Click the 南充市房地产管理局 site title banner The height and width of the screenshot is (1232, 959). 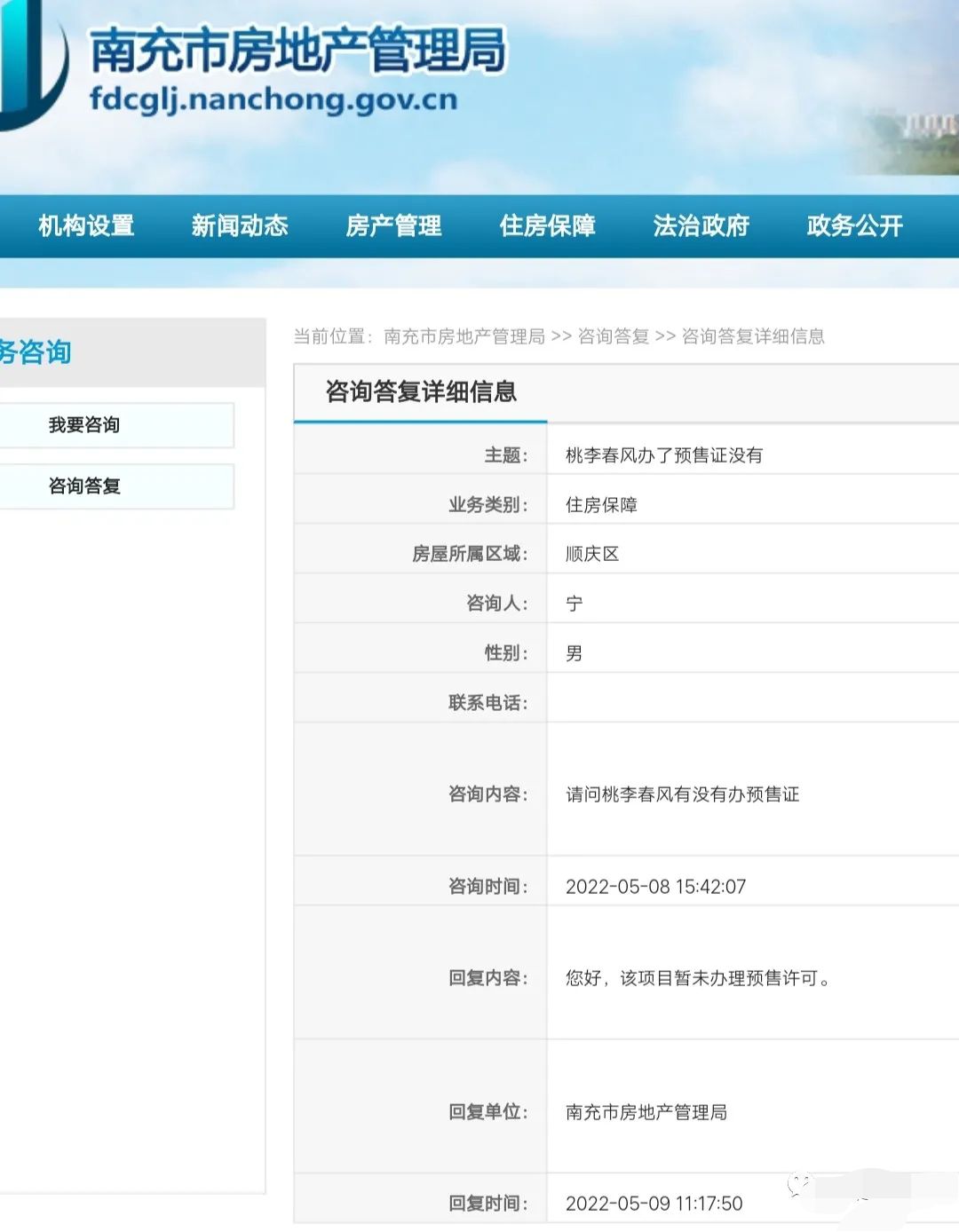pyautogui.click(x=297, y=51)
